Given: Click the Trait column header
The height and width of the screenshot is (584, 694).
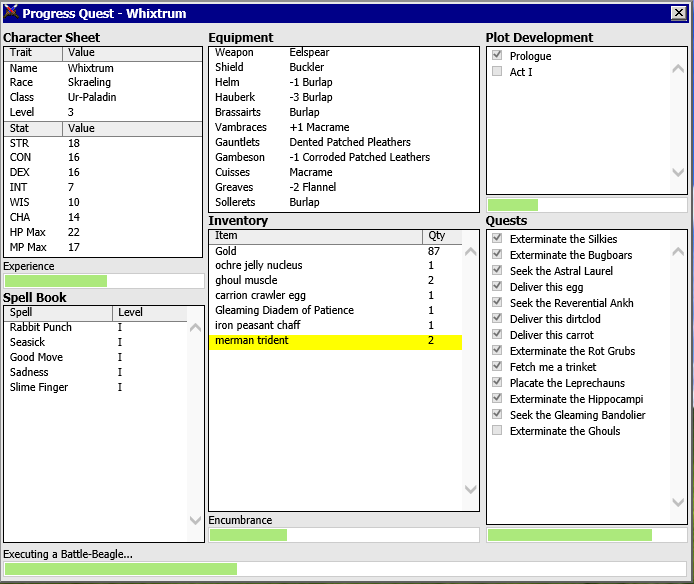Looking at the screenshot, I should point(33,54).
